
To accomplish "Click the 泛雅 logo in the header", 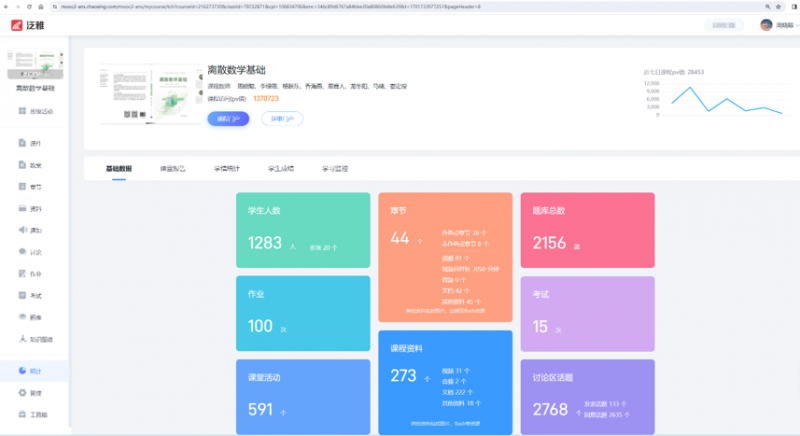I will pyautogui.click(x=30, y=25).
